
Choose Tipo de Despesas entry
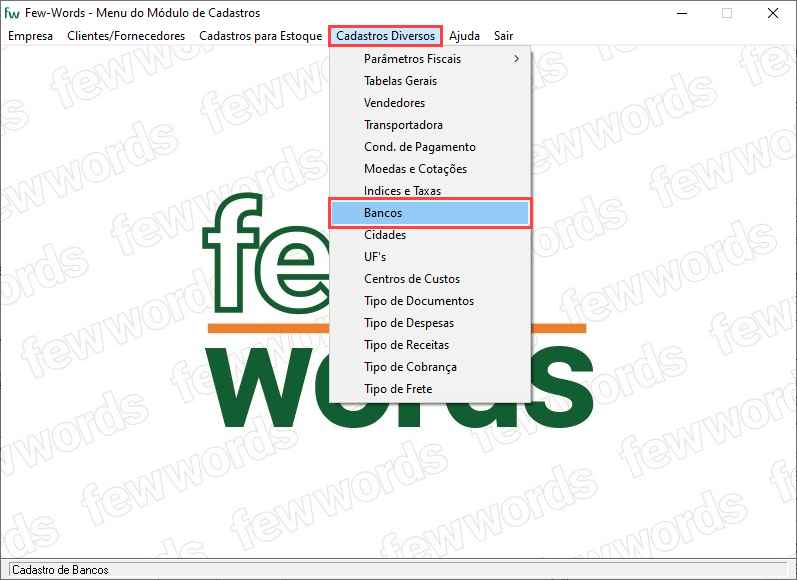tap(430, 323)
